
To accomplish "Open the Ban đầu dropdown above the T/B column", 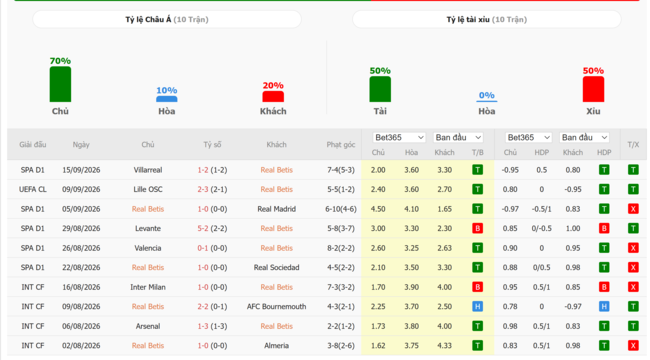I will (x=458, y=137).
